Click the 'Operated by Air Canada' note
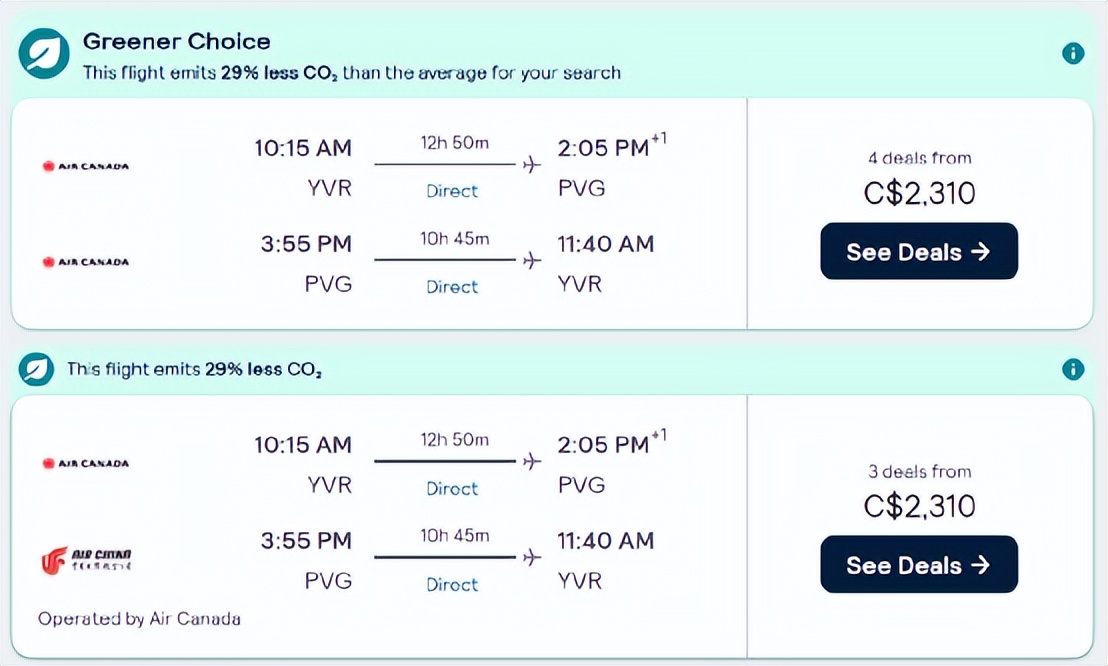Screen dimensions: 1108x666 tap(139, 618)
